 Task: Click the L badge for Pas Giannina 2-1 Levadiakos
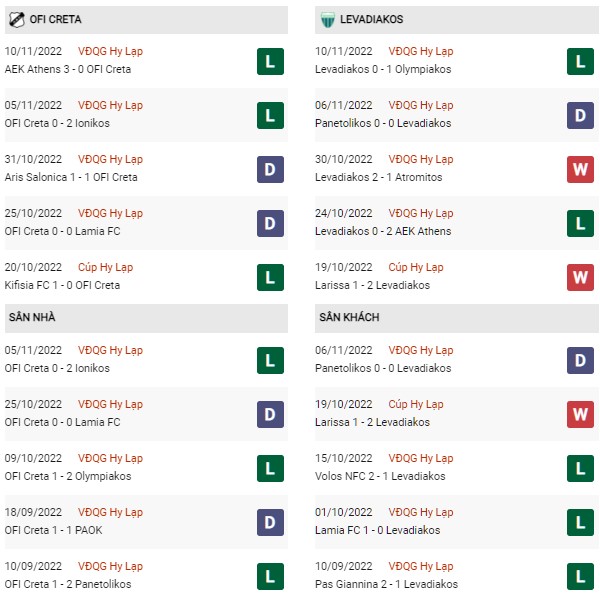tap(580, 576)
